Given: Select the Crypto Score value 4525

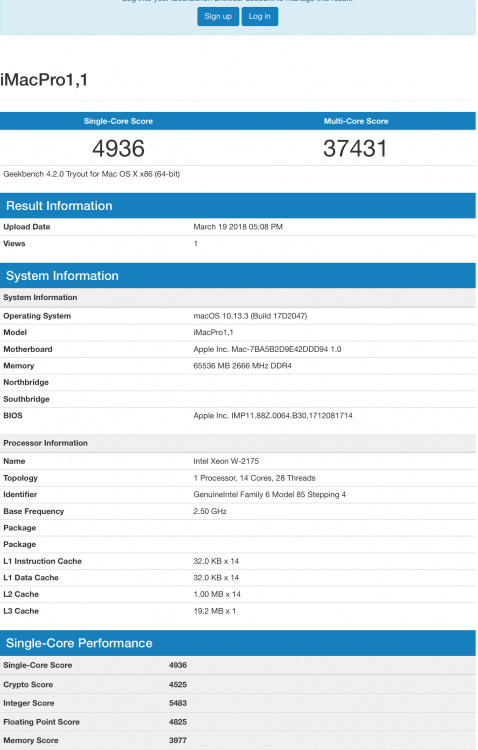Looking at the screenshot, I should click(178, 684).
